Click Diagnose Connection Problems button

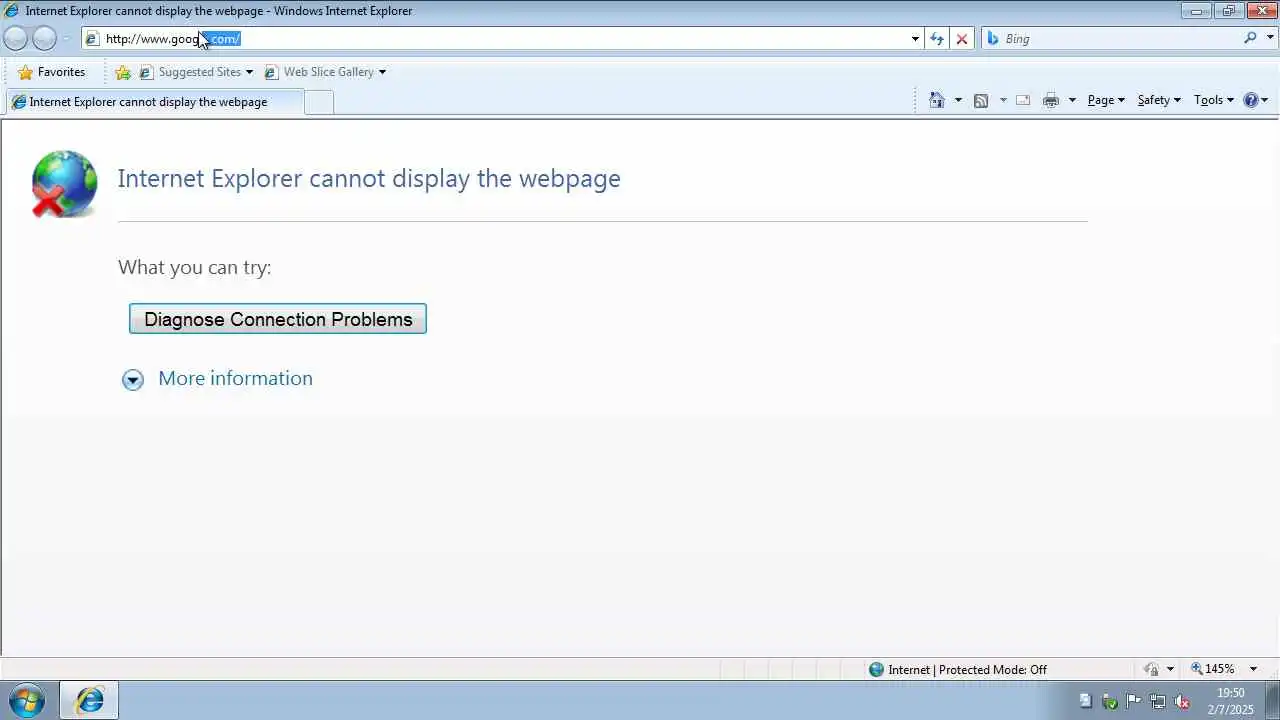(x=278, y=319)
